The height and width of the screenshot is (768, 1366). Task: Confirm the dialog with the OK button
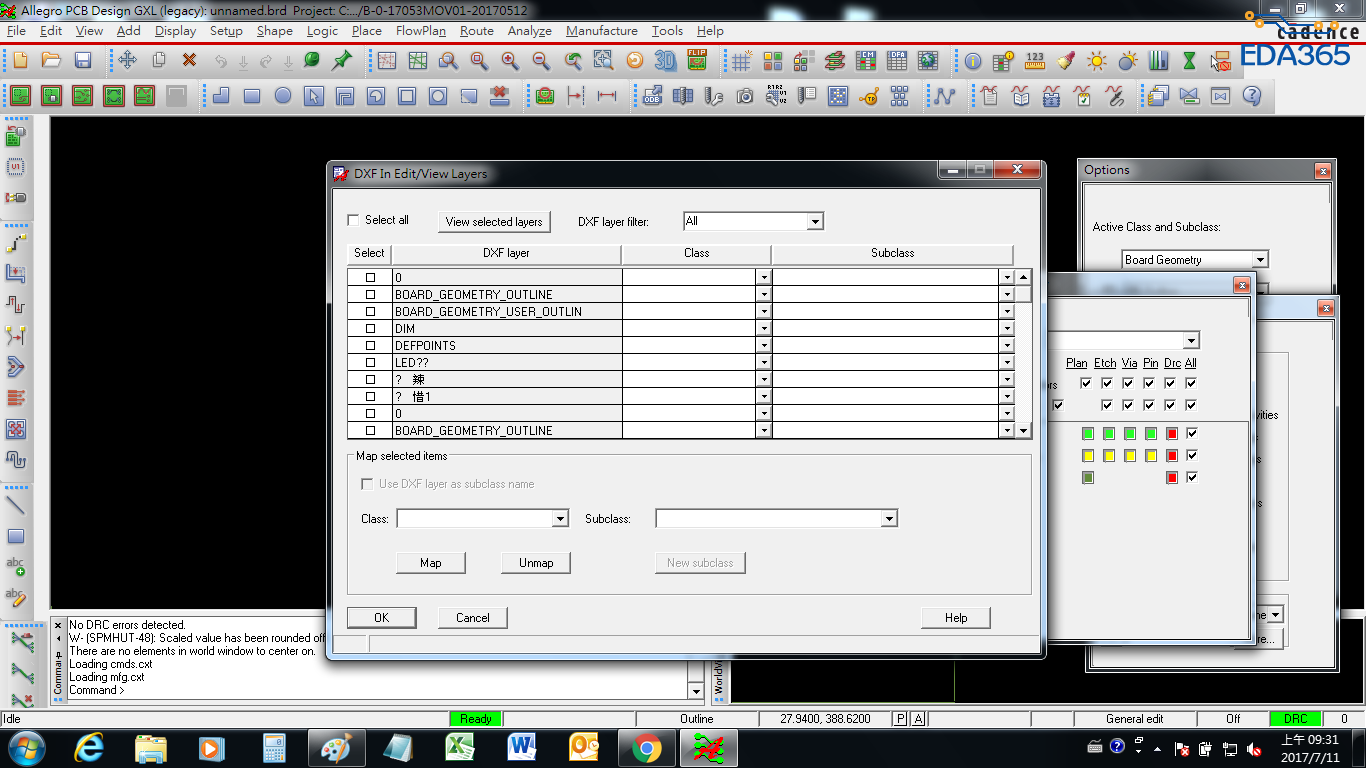(x=381, y=618)
